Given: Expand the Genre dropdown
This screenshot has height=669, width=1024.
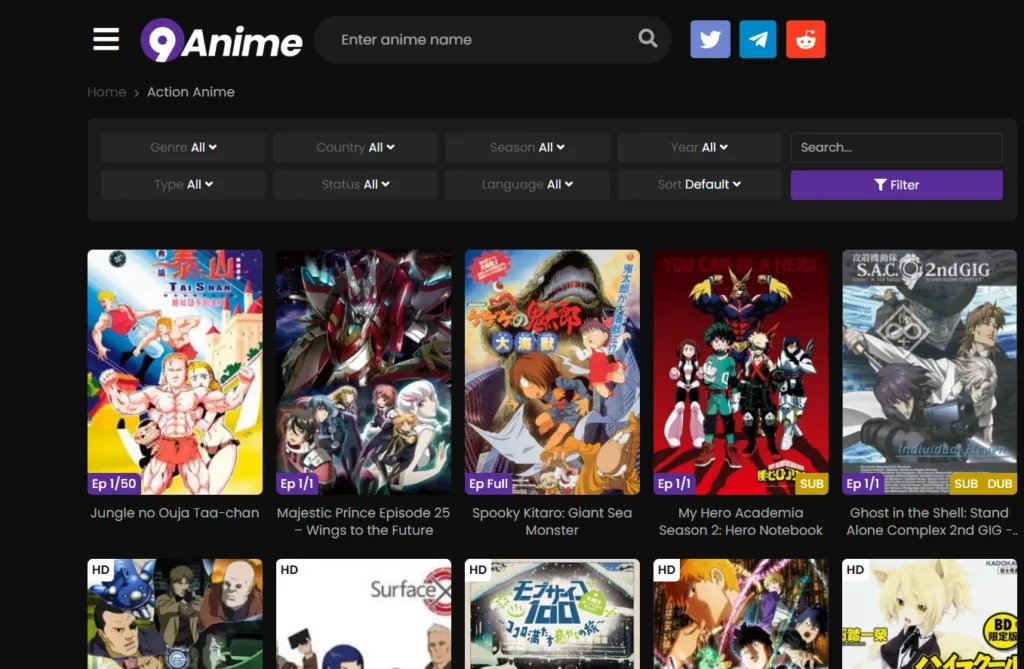Looking at the screenshot, I should [182, 147].
